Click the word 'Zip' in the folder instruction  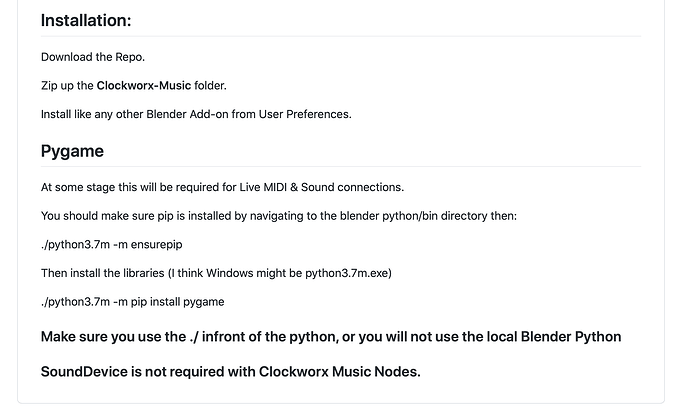pos(49,86)
